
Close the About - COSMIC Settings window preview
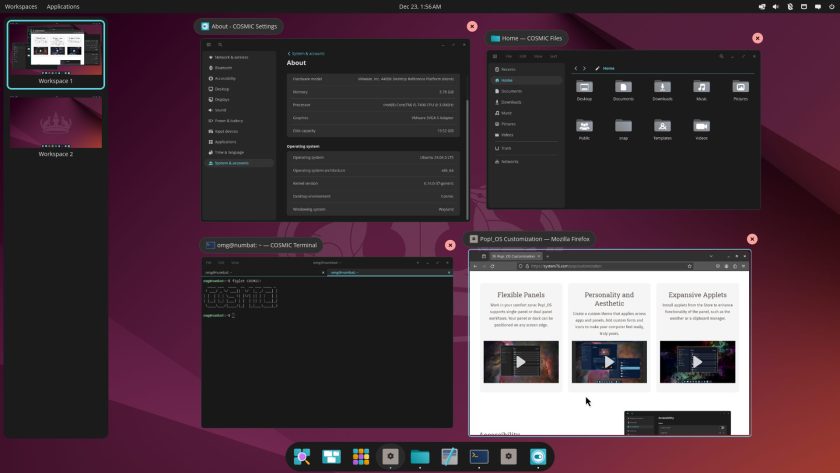472,26
